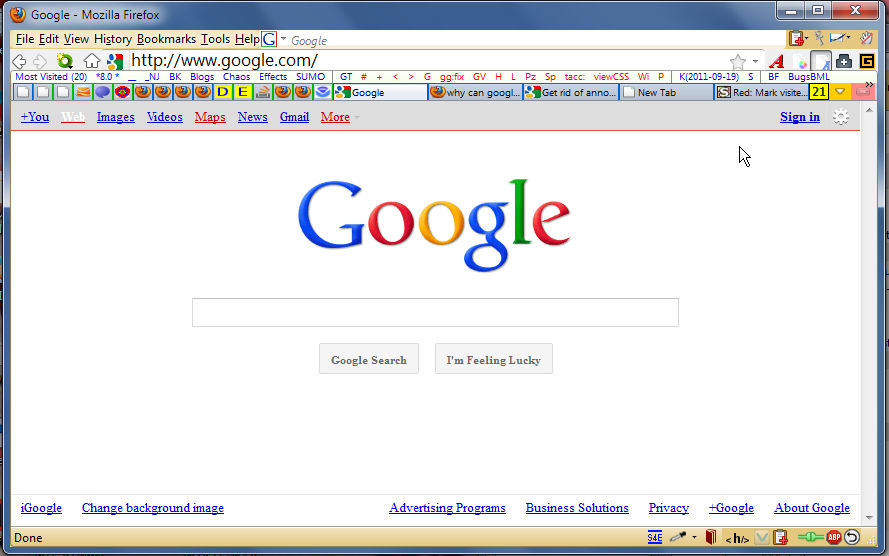889x556 pixels.
Task: Click the Google Search button
Action: pos(369,359)
